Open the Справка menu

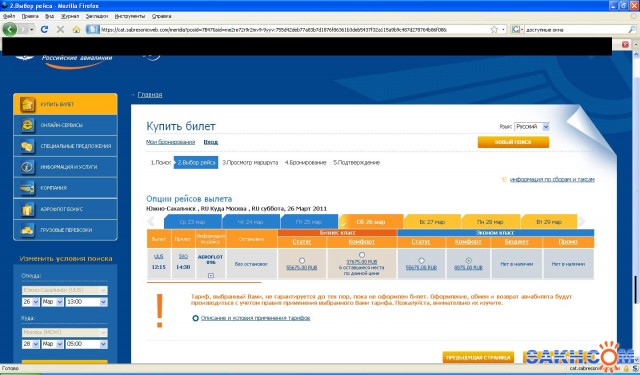(162, 16)
